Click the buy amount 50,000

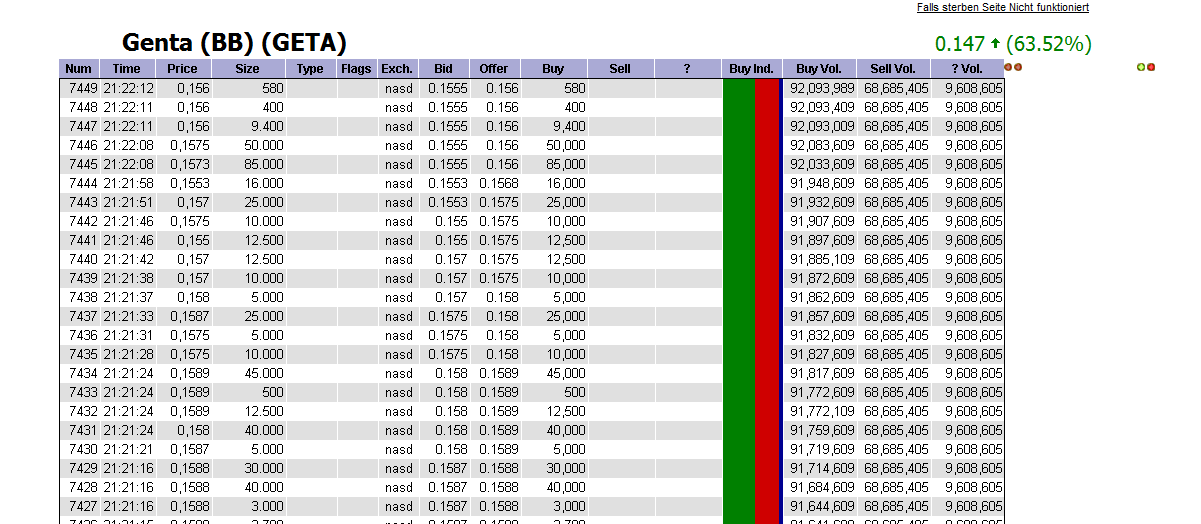click(x=566, y=145)
